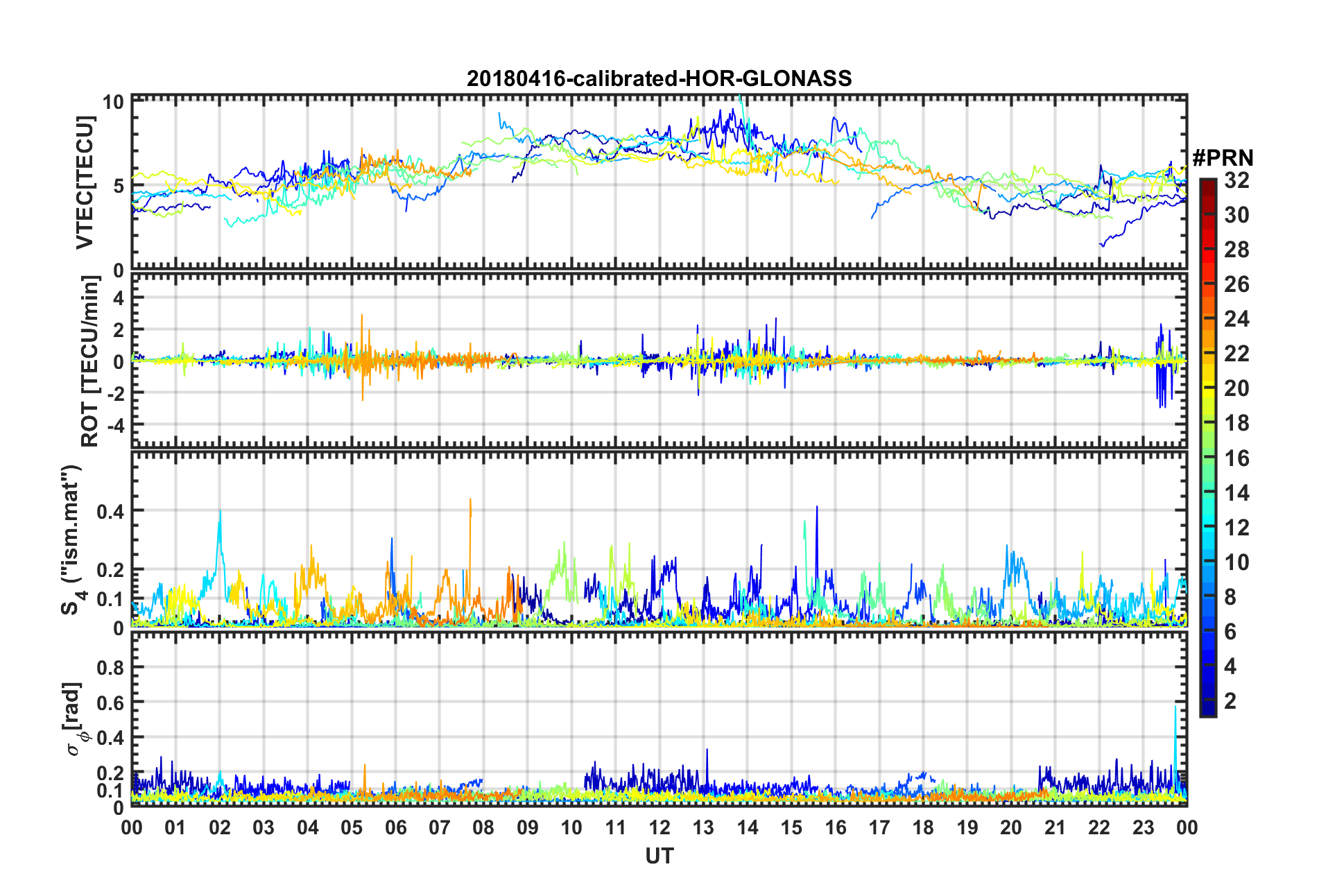Click colorbar tick label 14
1319x896 pixels.
point(1236,493)
